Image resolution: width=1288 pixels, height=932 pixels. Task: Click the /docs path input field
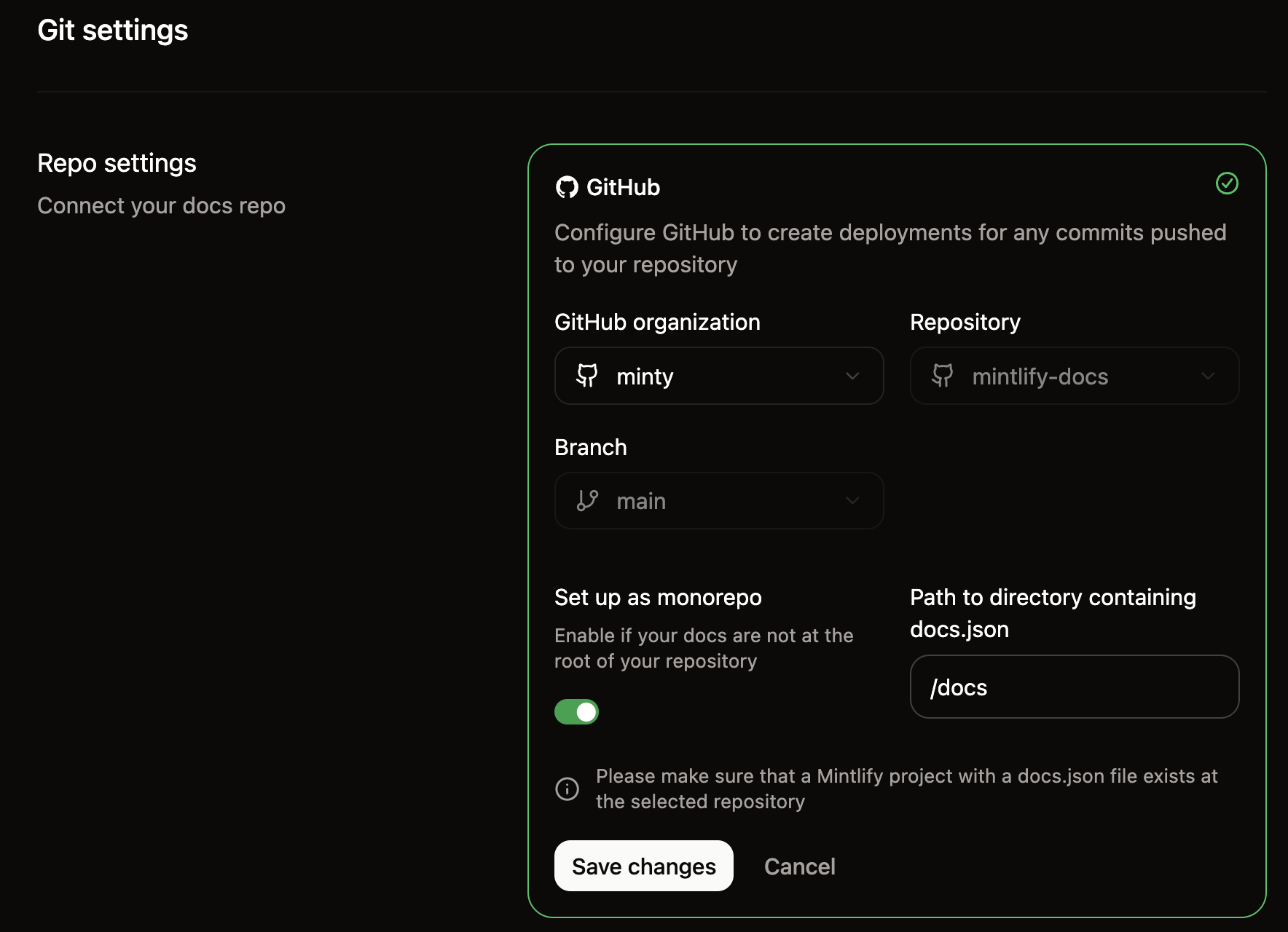1074,687
